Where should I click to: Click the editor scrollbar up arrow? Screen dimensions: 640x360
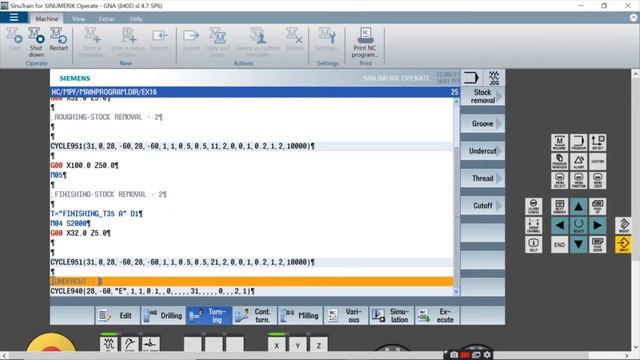(456, 102)
